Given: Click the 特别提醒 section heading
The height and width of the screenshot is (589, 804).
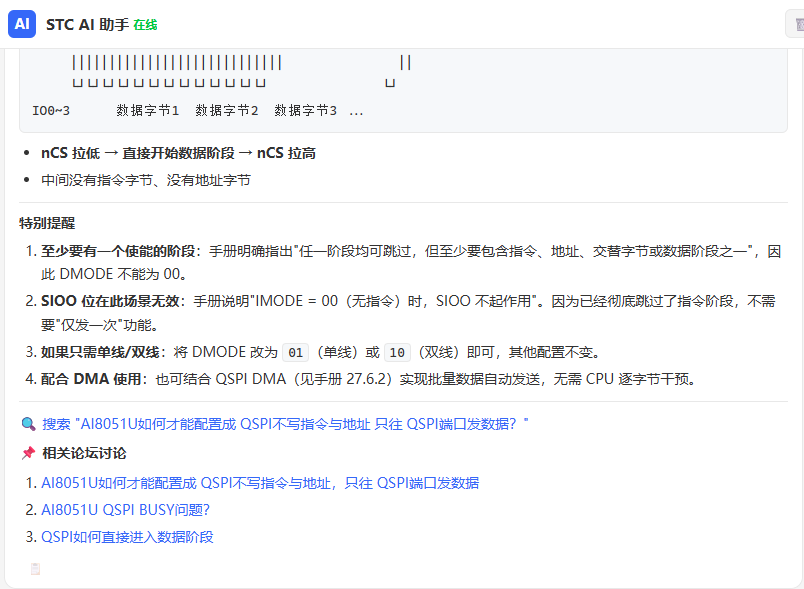Looking at the screenshot, I should point(47,223).
